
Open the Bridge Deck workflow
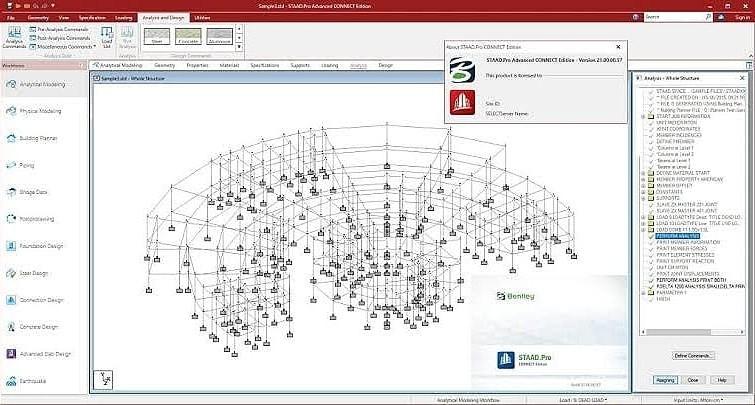[28, 192]
